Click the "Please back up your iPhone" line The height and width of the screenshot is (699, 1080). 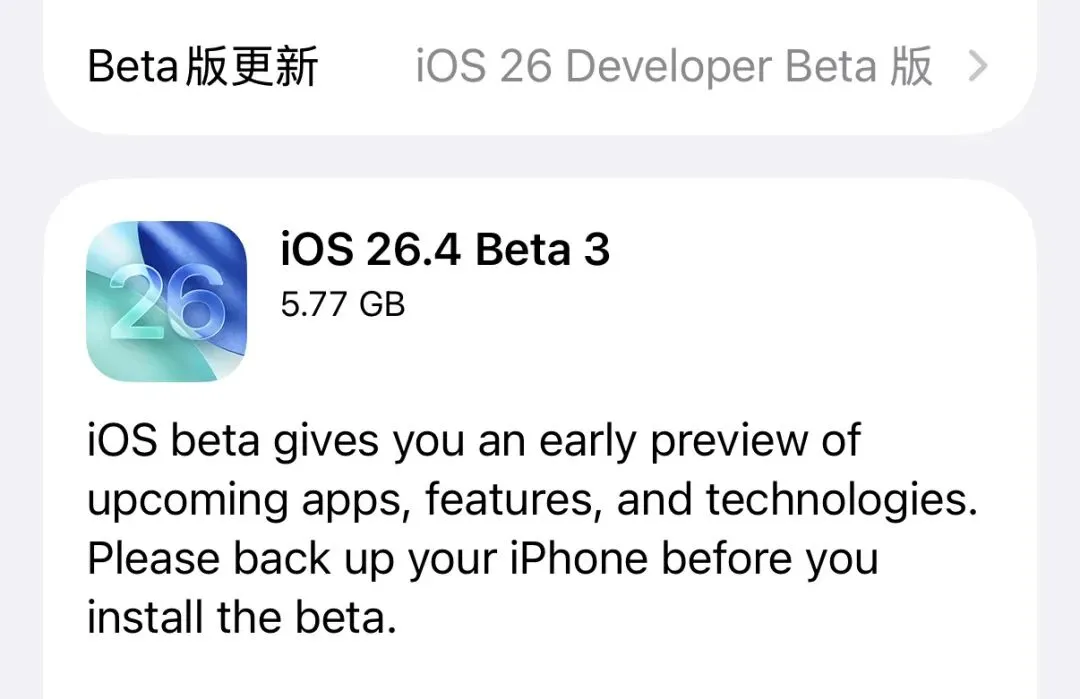482,558
